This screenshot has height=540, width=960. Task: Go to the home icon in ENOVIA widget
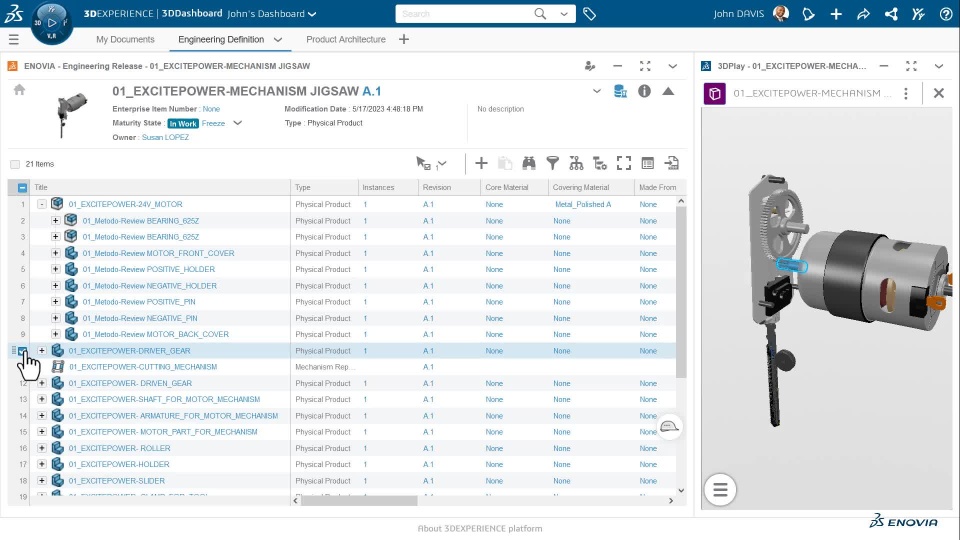pos(20,90)
